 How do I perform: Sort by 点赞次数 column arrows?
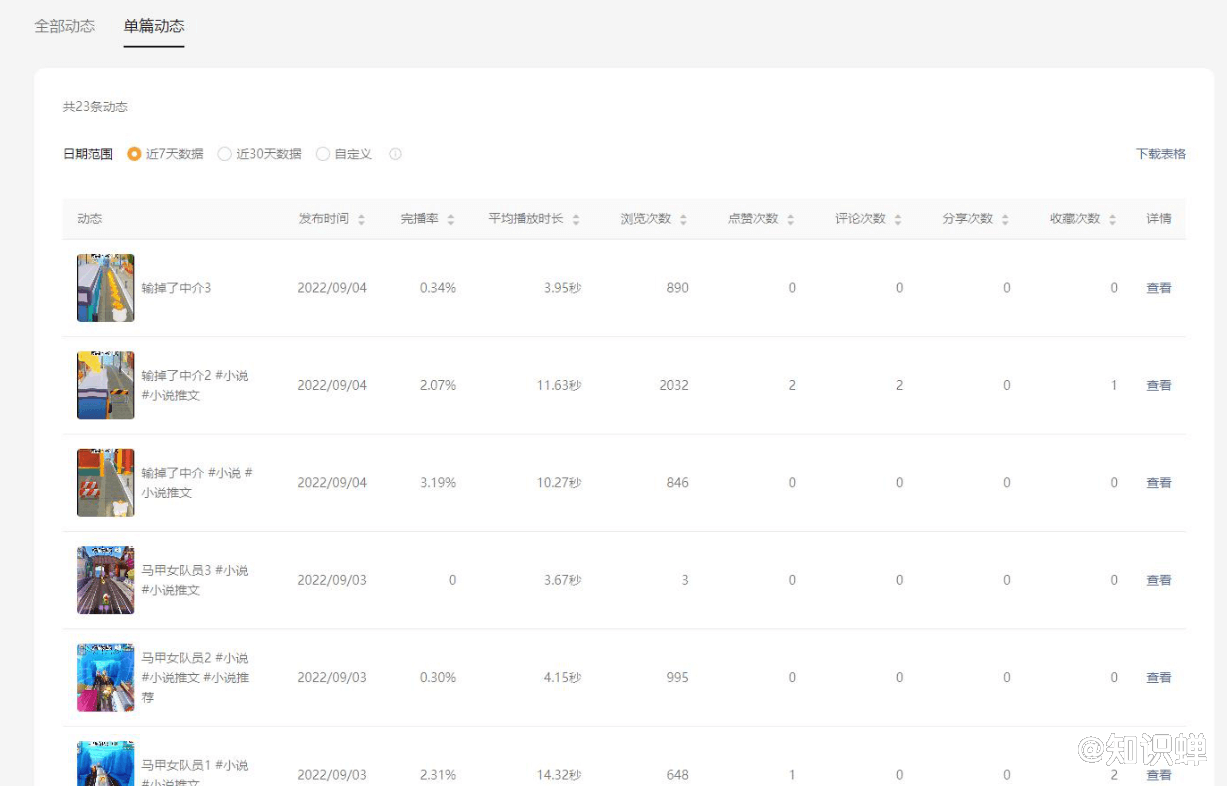(x=790, y=219)
